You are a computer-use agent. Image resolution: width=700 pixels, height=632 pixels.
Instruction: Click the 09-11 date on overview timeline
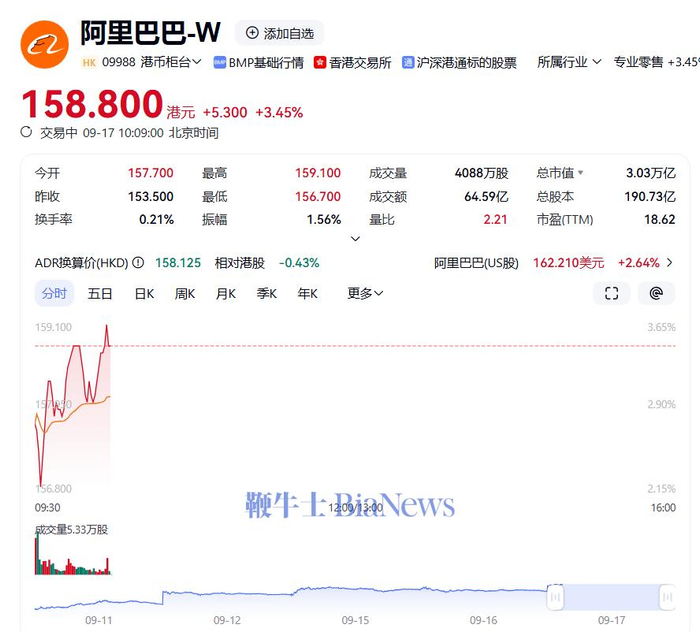(x=99, y=620)
